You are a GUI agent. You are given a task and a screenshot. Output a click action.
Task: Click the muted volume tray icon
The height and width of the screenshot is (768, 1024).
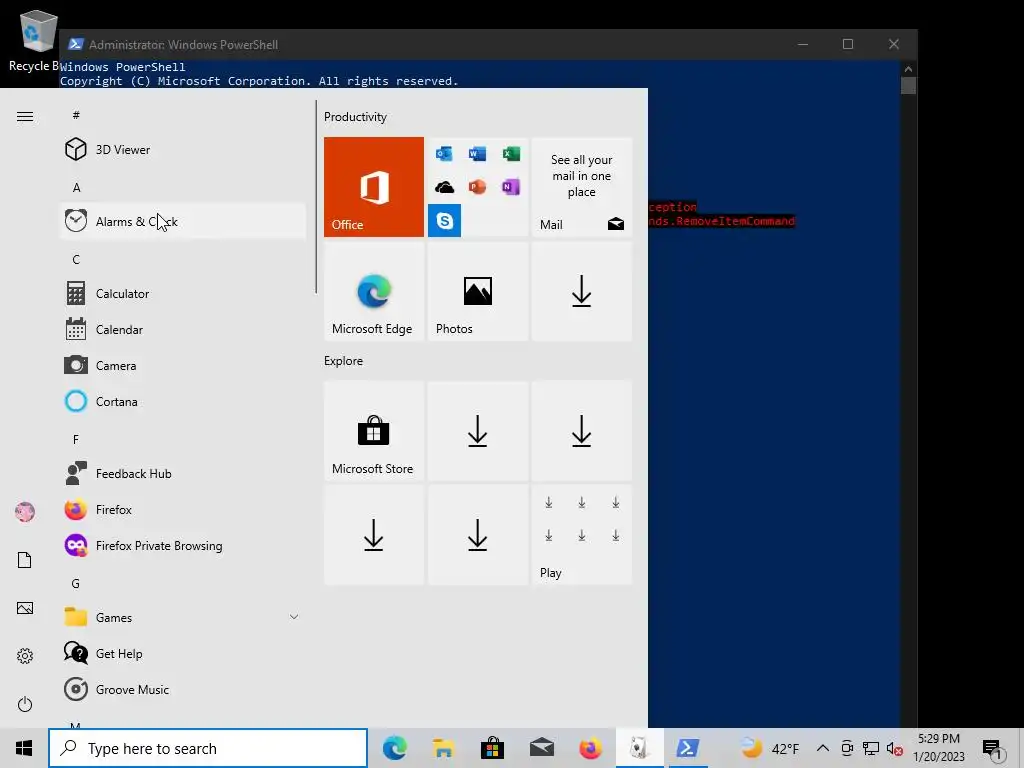pos(894,748)
